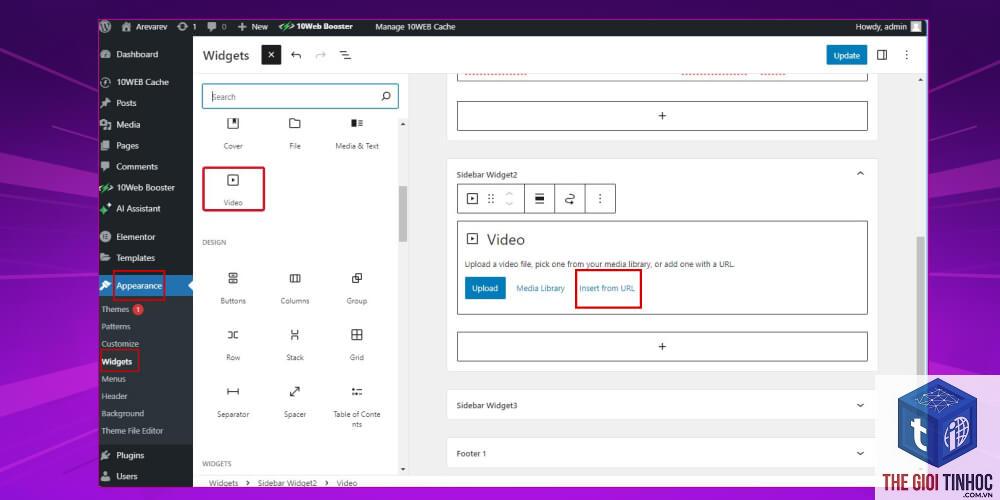
Task: Open Manage 10WEB Cache
Action: [415, 27]
